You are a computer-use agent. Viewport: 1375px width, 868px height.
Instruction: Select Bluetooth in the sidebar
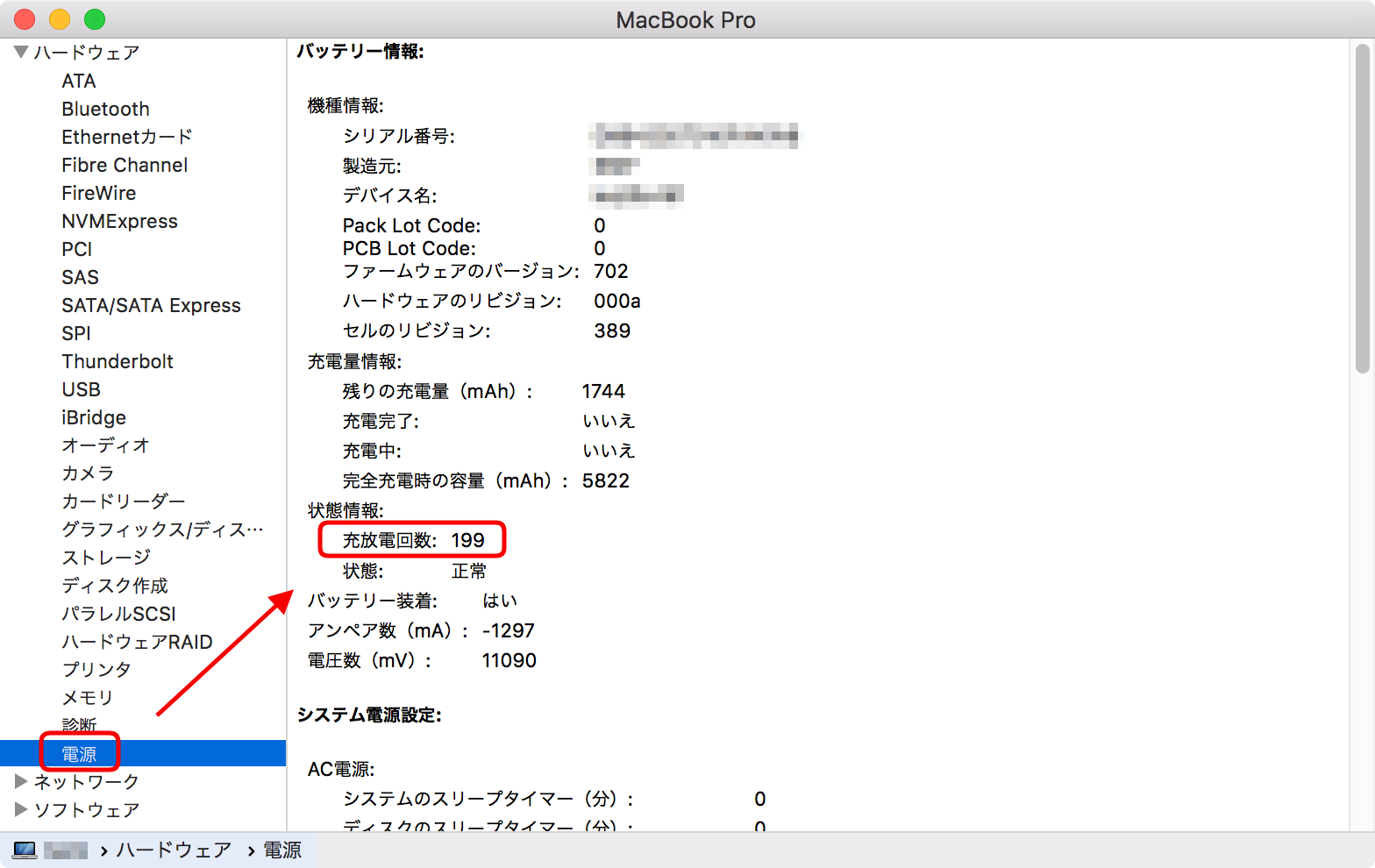click(x=105, y=109)
